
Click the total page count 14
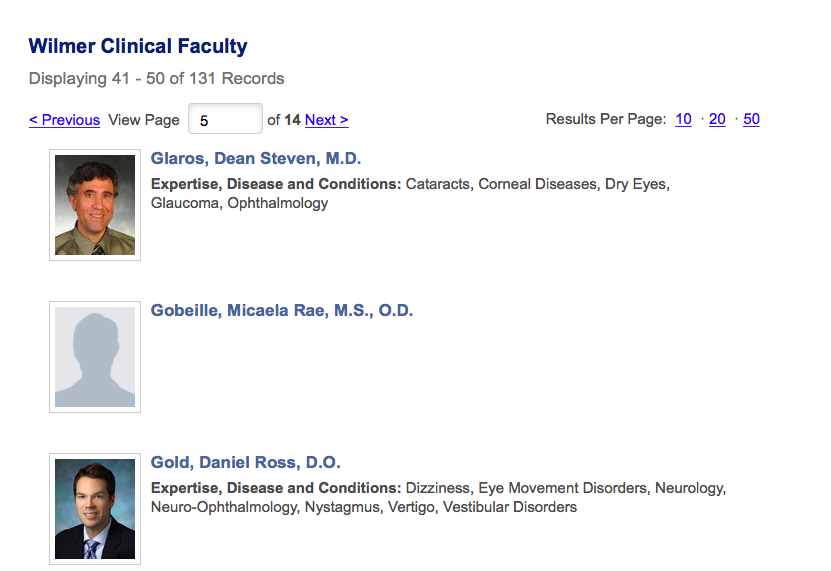[x=292, y=120]
